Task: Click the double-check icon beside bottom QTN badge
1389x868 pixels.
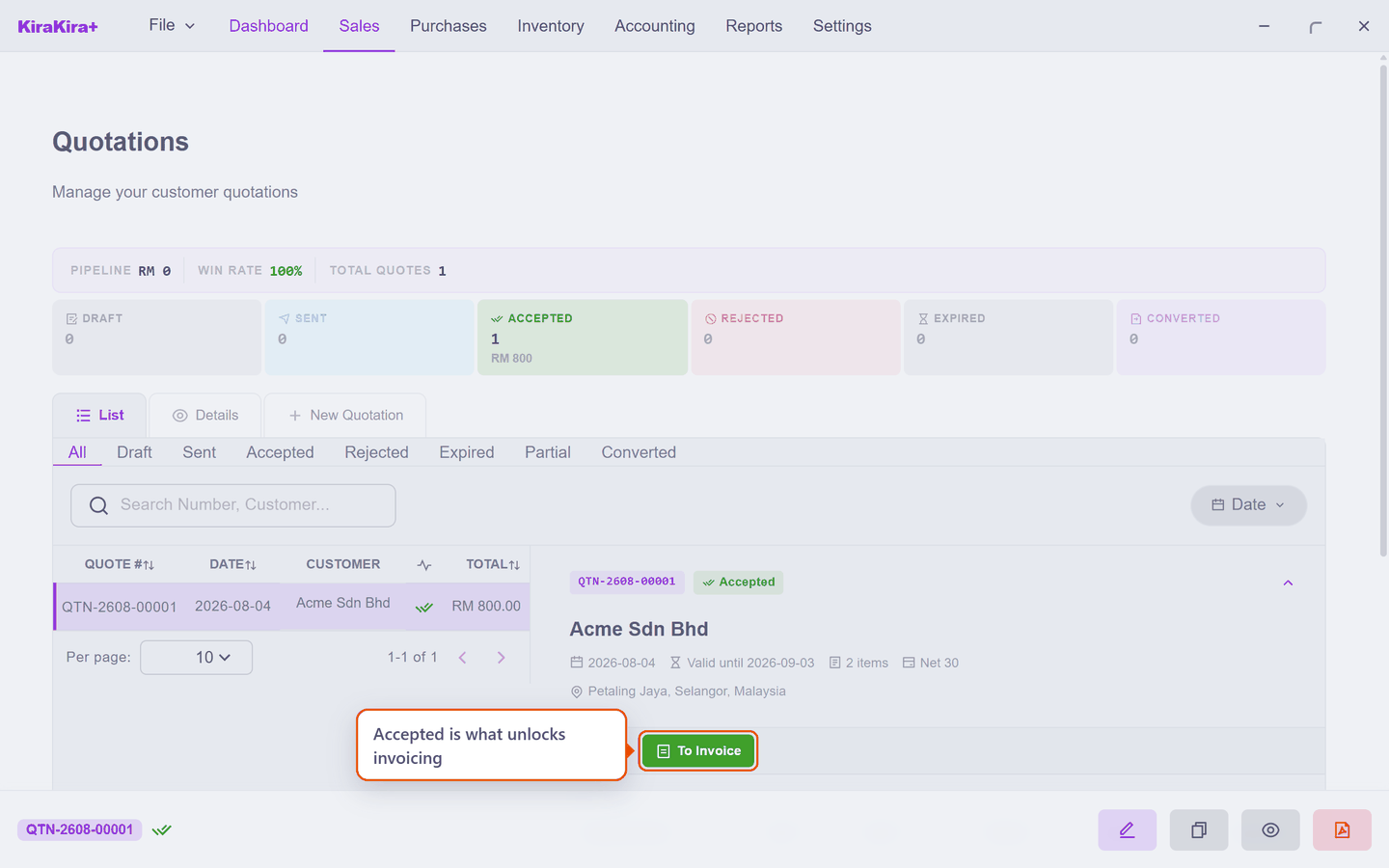Action: (x=161, y=829)
